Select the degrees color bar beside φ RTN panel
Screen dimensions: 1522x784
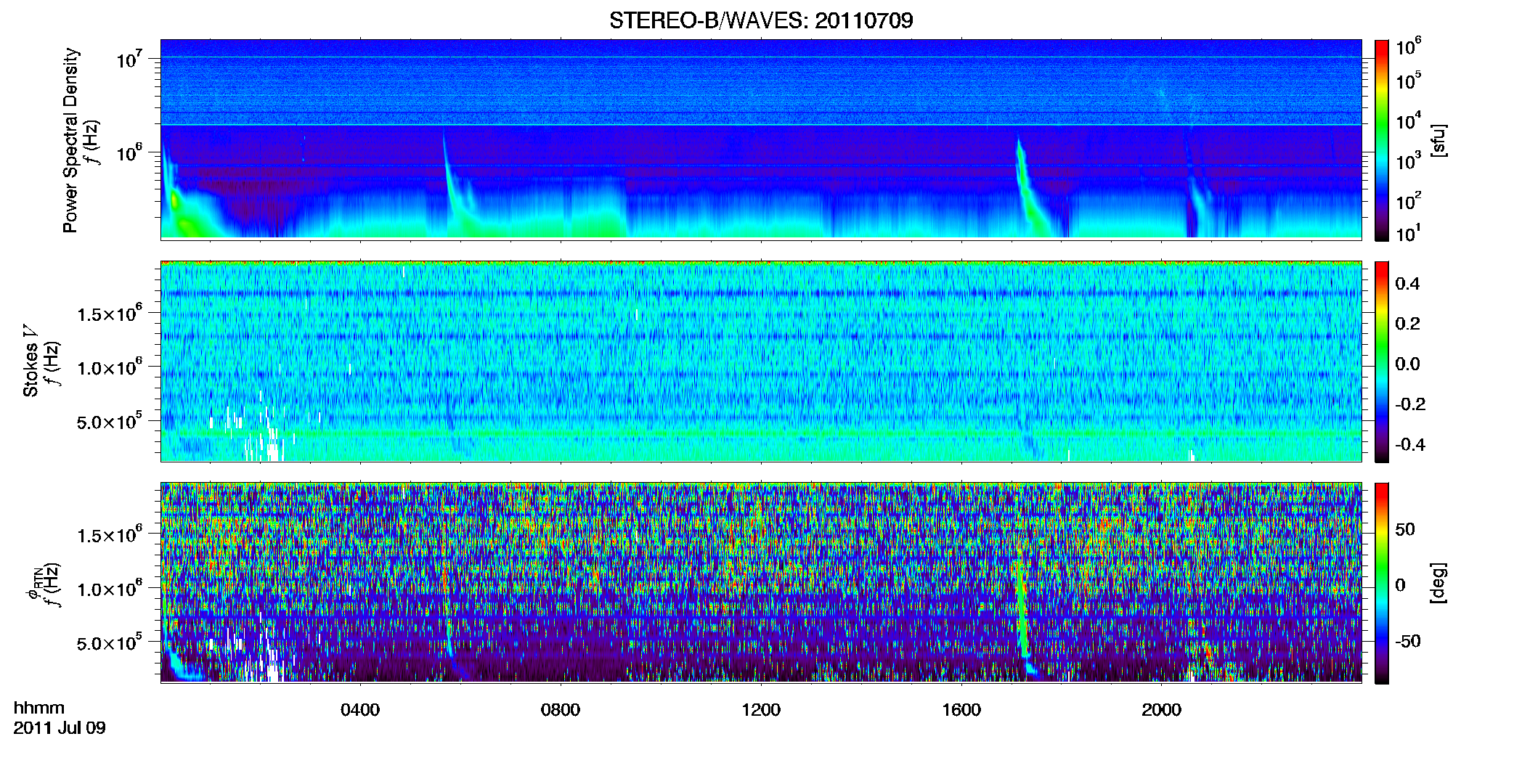1382,583
